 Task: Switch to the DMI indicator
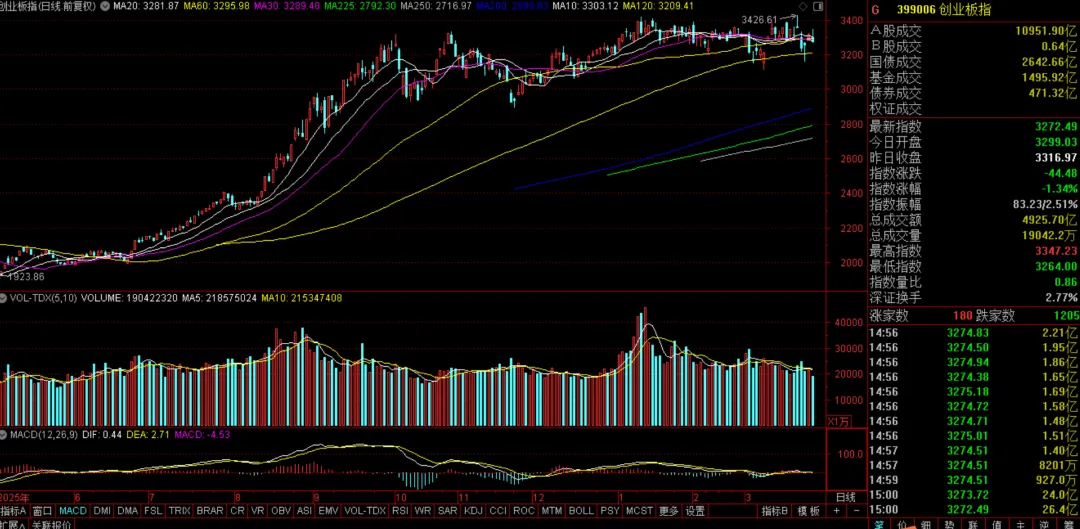click(102, 510)
